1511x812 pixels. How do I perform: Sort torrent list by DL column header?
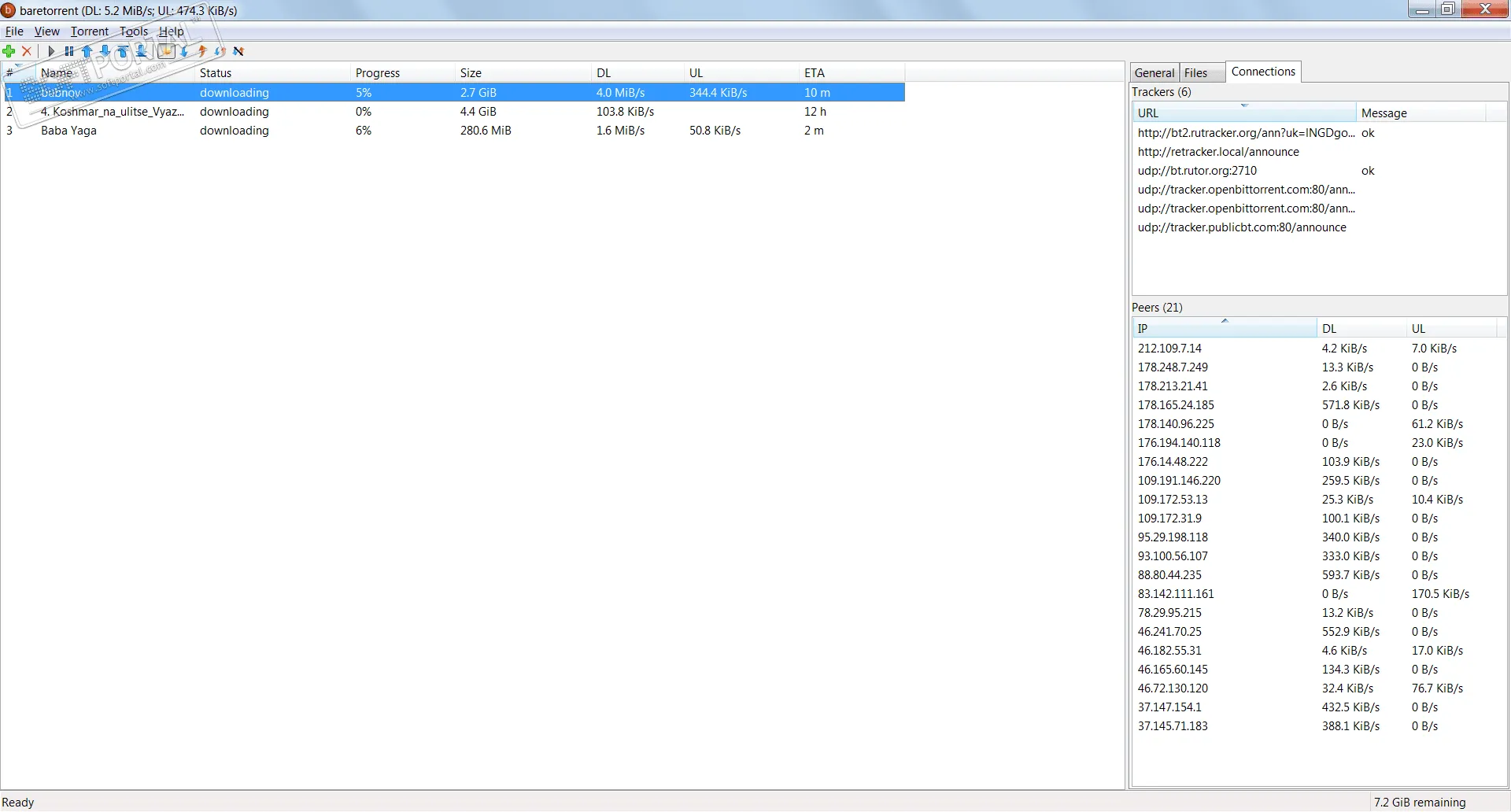637,72
